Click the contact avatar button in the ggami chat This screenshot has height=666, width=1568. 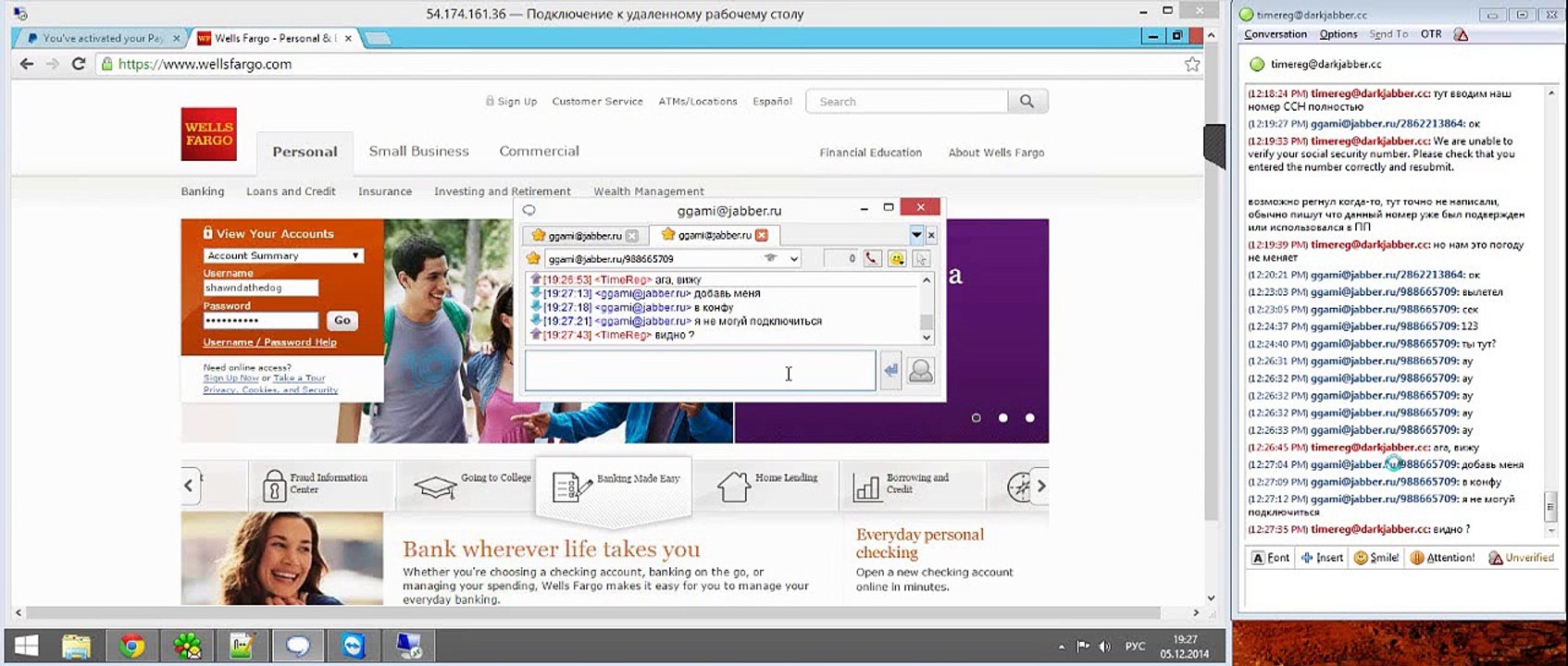920,371
